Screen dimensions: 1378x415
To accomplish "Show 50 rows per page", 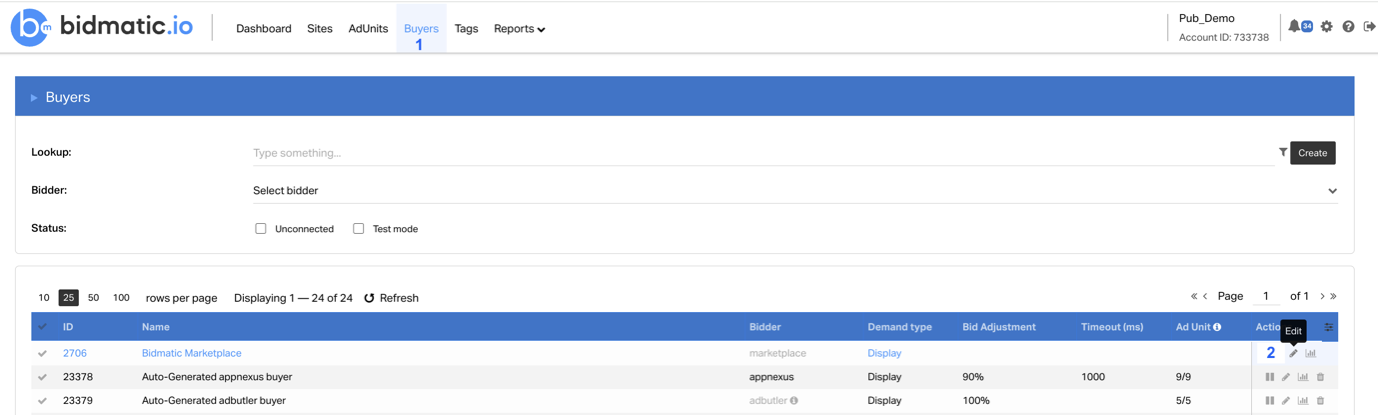I will pos(93,298).
